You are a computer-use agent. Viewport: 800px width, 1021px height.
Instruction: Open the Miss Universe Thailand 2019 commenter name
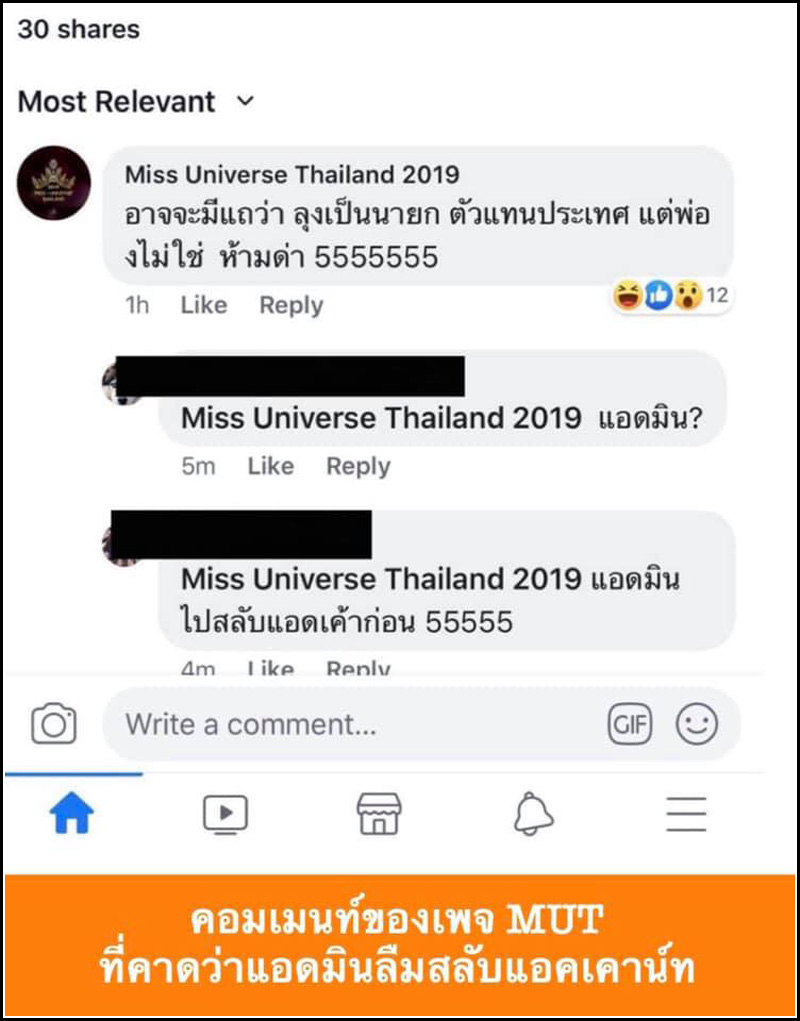tap(292, 175)
